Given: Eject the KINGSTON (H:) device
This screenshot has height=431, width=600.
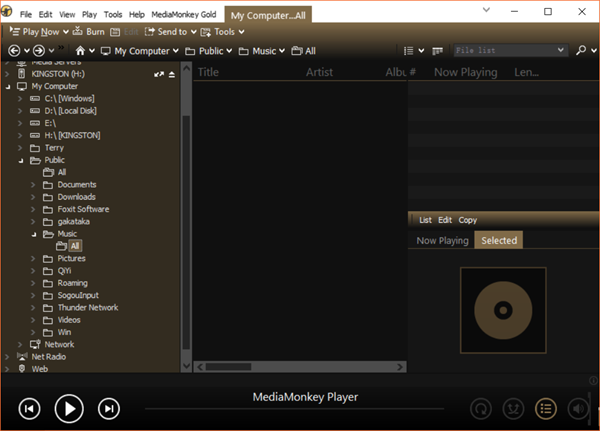Looking at the screenshot, I should click(x=172, y=74).
